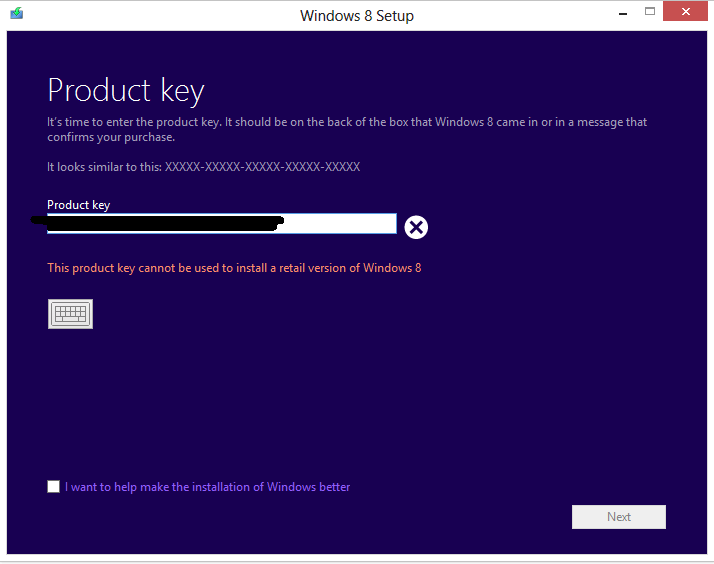Click the "It's time to enter" instruction text
This screenshot has width=714, height=564.
pos(347,129)
